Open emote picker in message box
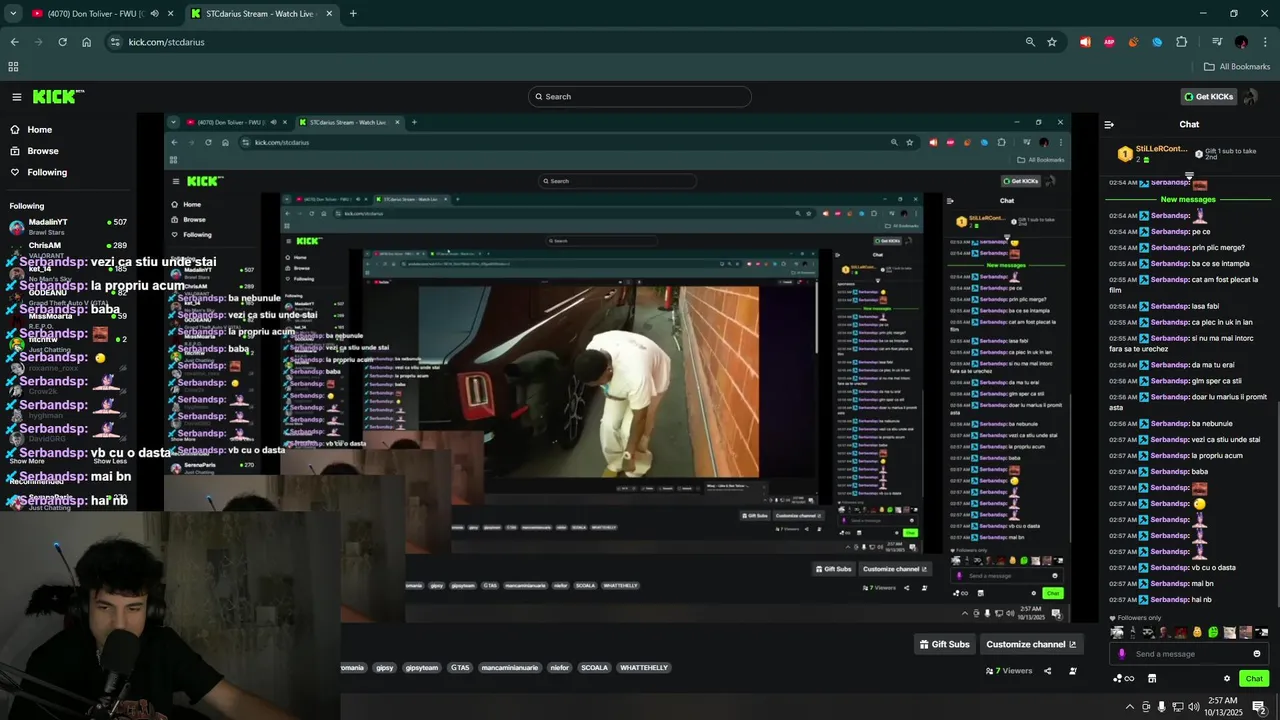The width and height of the screenshot is (1280, 720). pos(1257,654)
